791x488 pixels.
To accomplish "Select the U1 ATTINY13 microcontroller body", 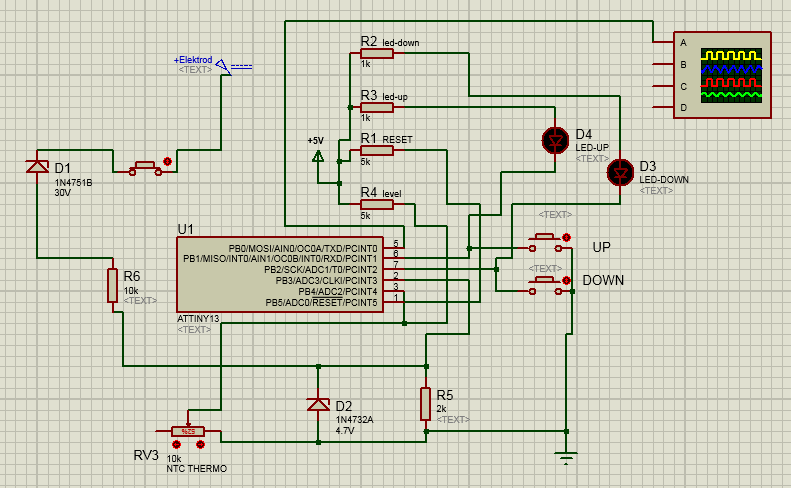I will click(280, 275).
